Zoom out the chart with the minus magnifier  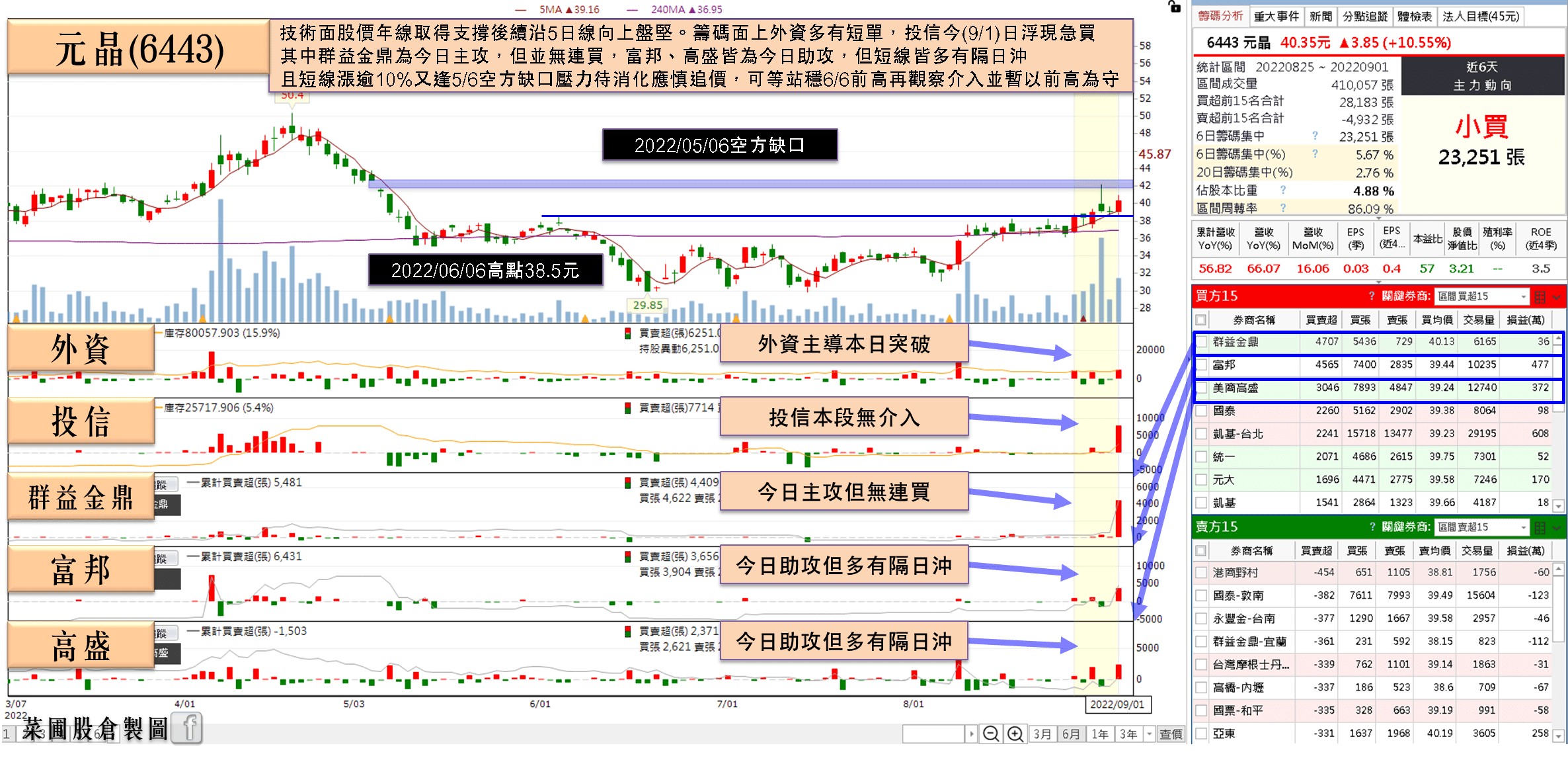(x=990, y=734)
